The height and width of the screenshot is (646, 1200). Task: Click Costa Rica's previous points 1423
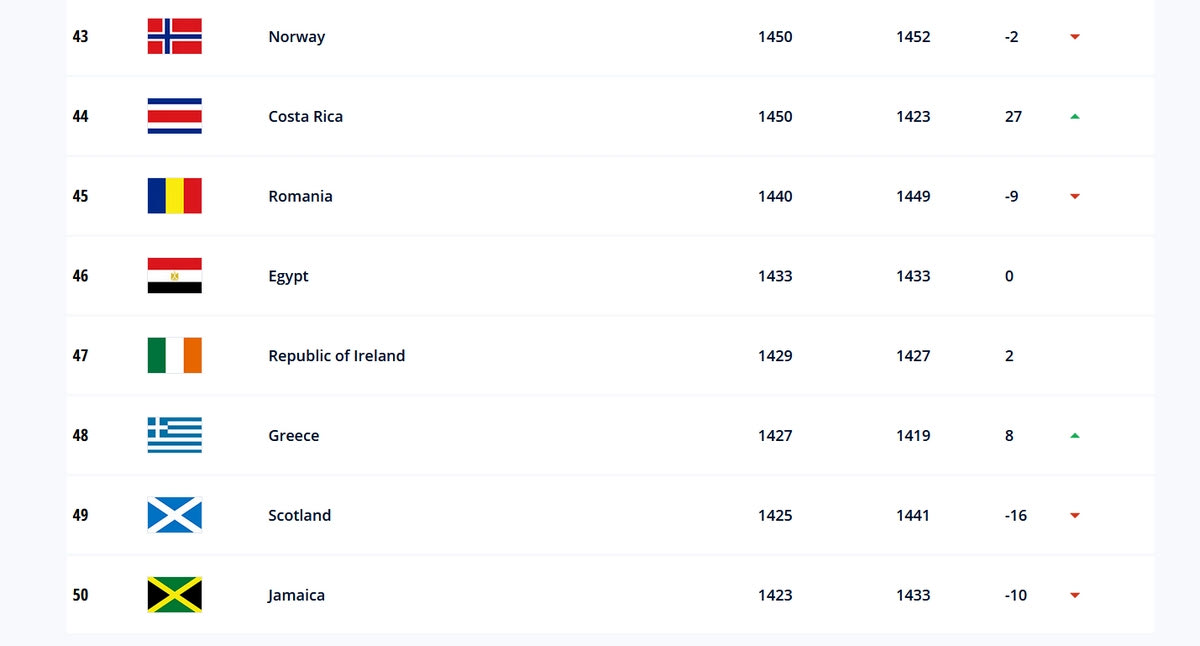(x=913, y=116)
